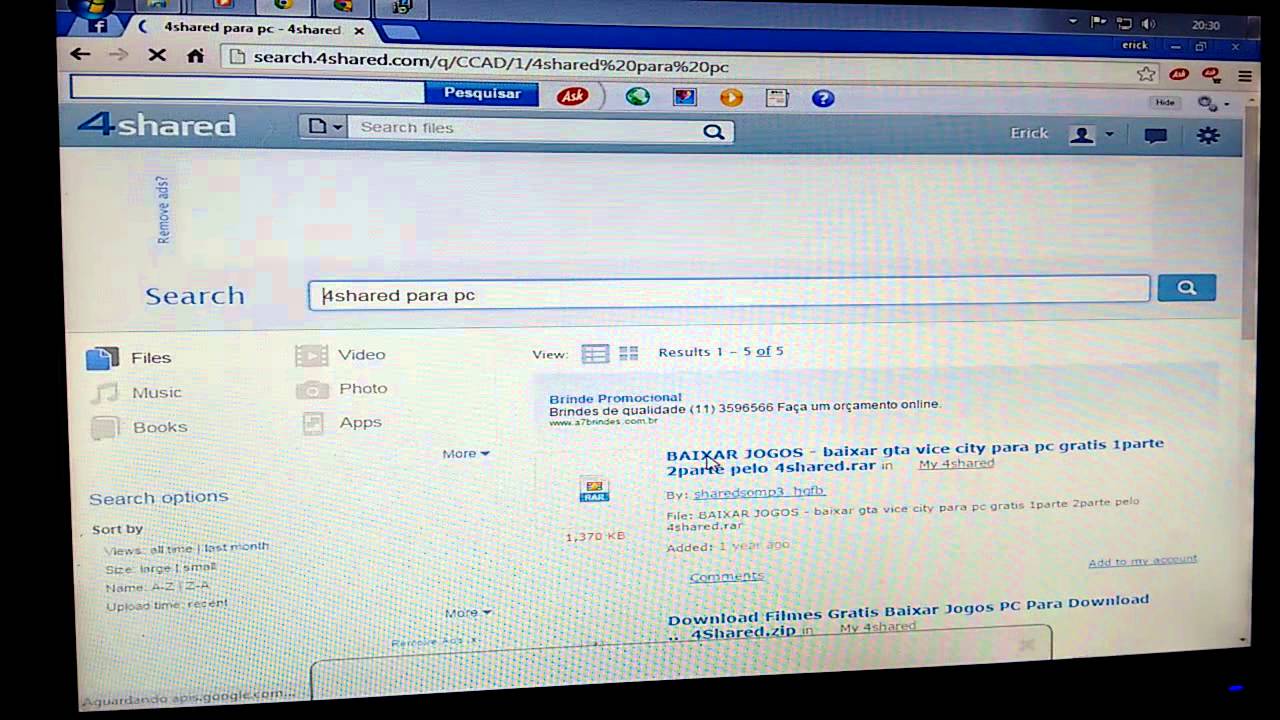
Task: Switch to list view icon
Action: pyautogui.click(x=595, y=354)
